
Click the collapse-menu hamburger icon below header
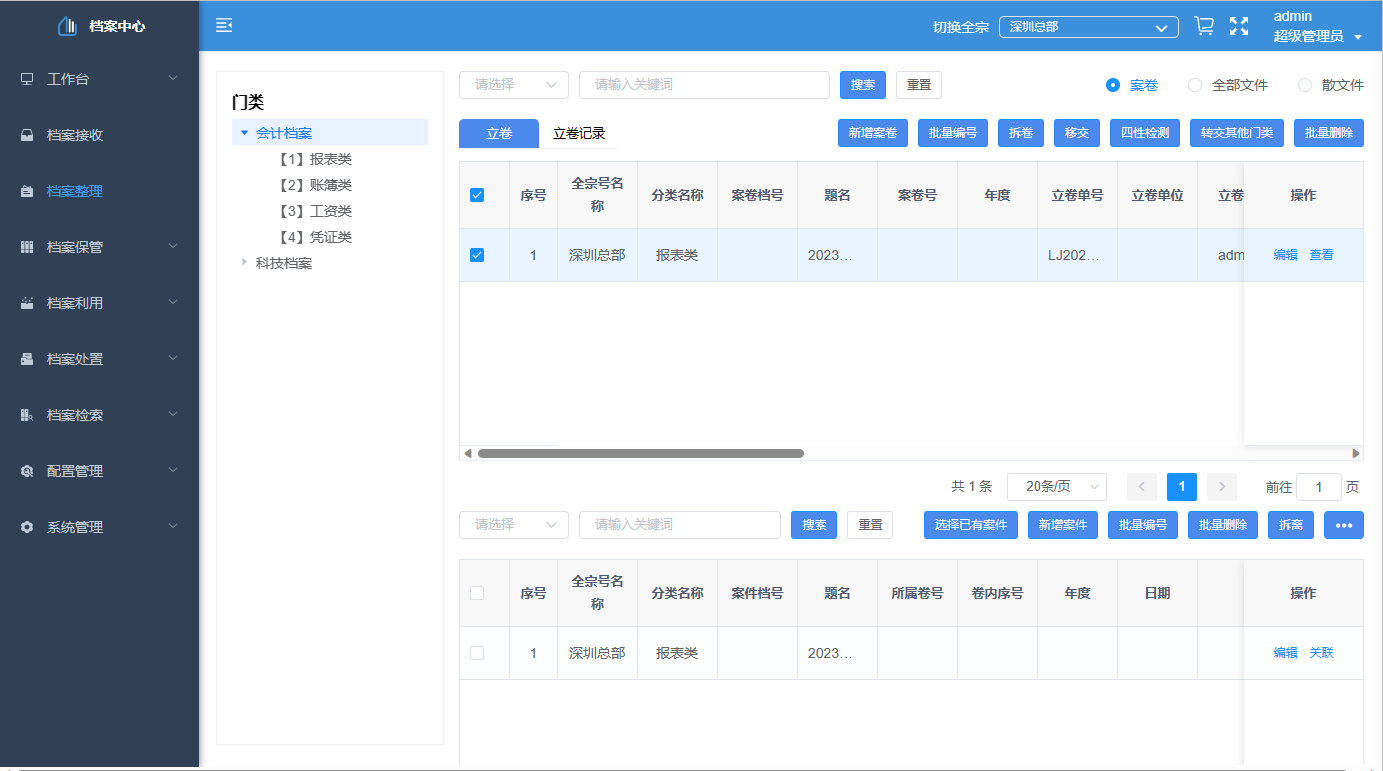point(224,25)
